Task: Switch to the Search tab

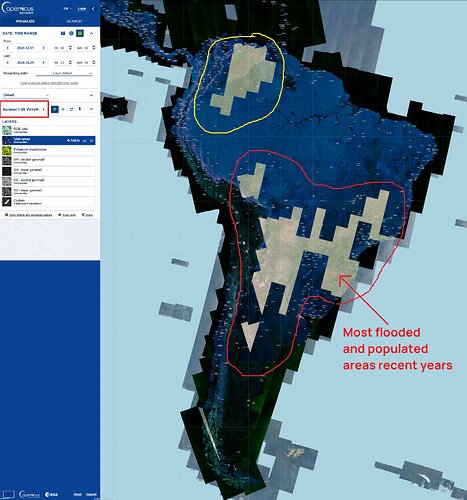Action: click(x=74, y=21)
